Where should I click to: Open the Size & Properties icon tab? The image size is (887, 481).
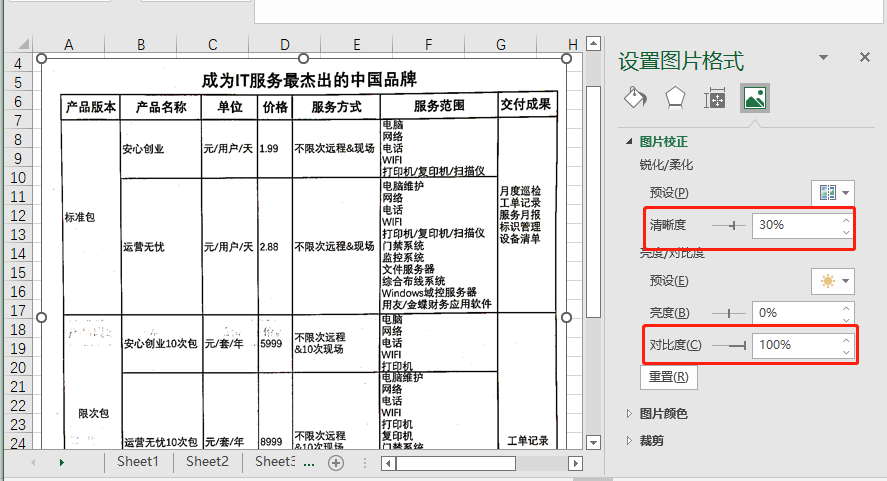click(x=715, y=98)
